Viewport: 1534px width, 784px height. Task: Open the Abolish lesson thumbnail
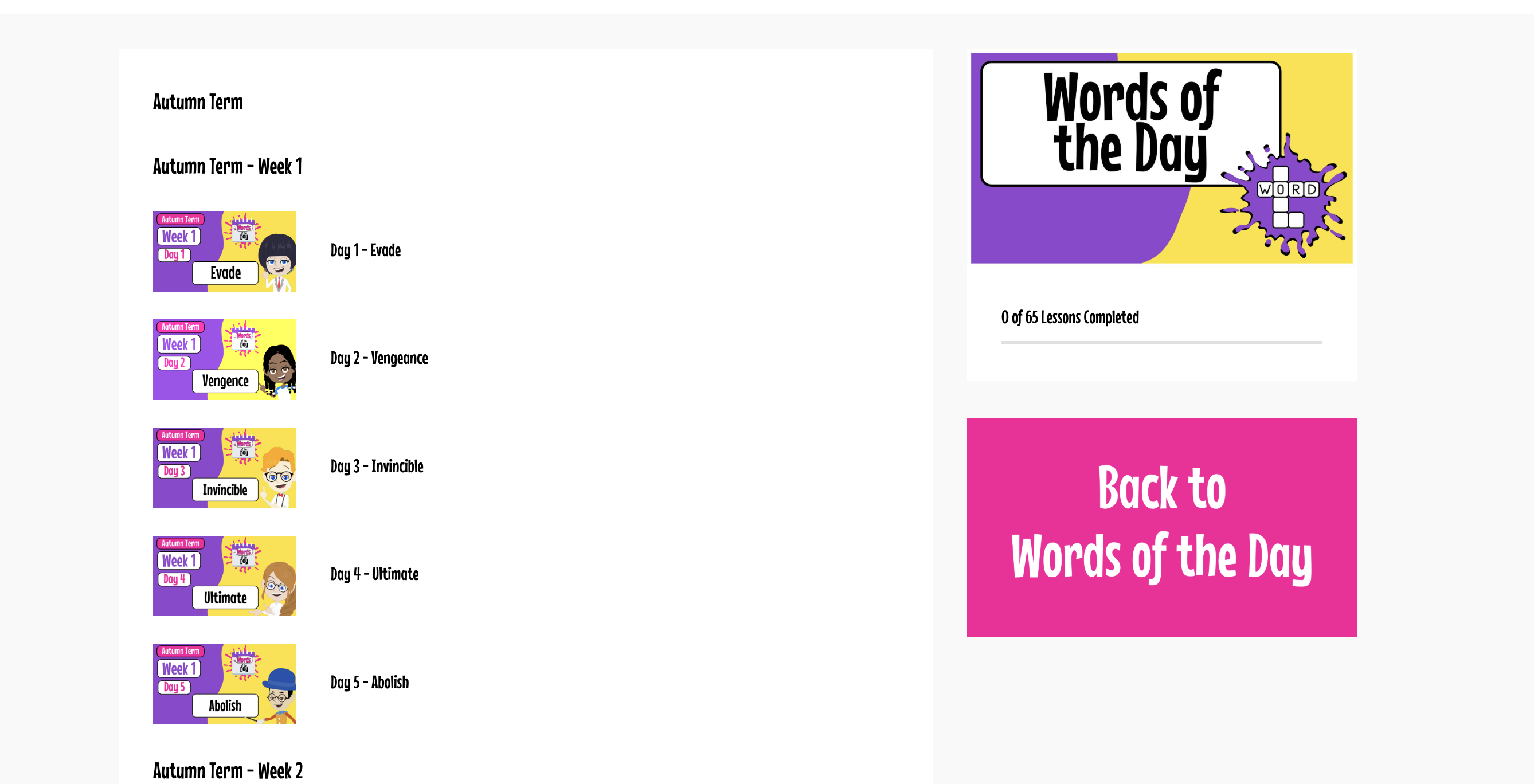point(224,683)
